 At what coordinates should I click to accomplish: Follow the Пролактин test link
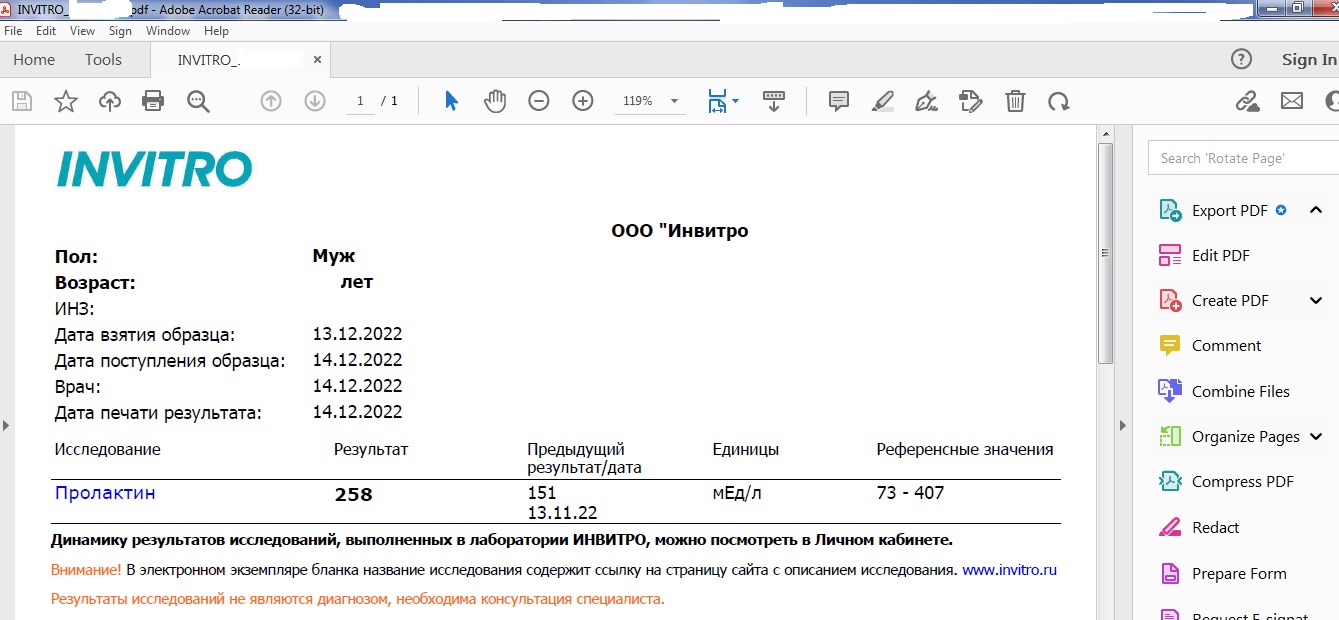(x=105, y=493)
